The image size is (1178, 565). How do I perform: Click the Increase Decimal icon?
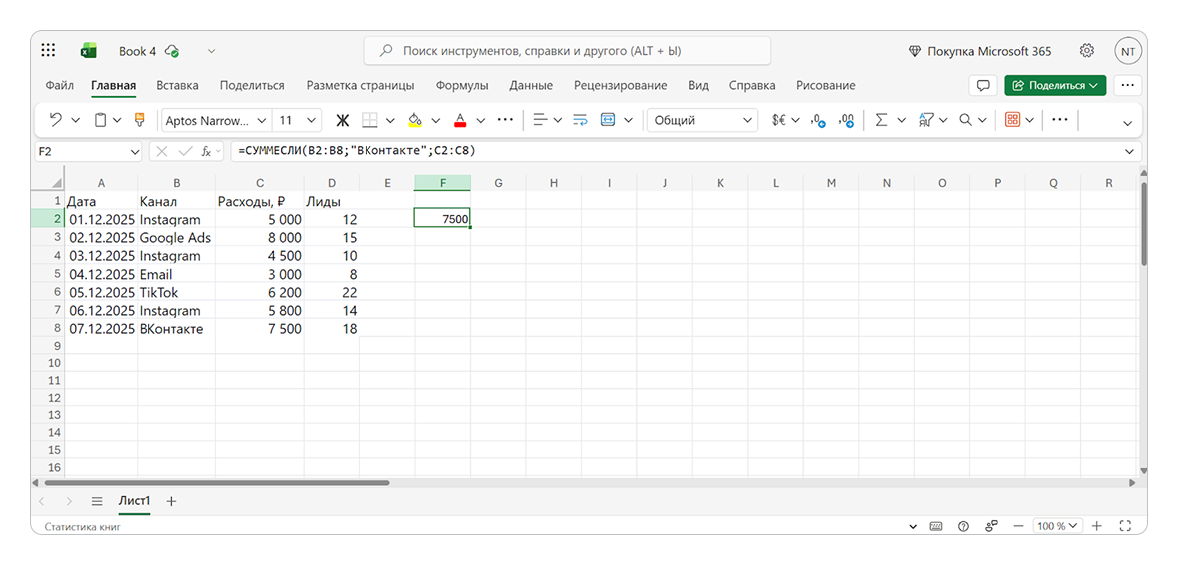point(819,120)
